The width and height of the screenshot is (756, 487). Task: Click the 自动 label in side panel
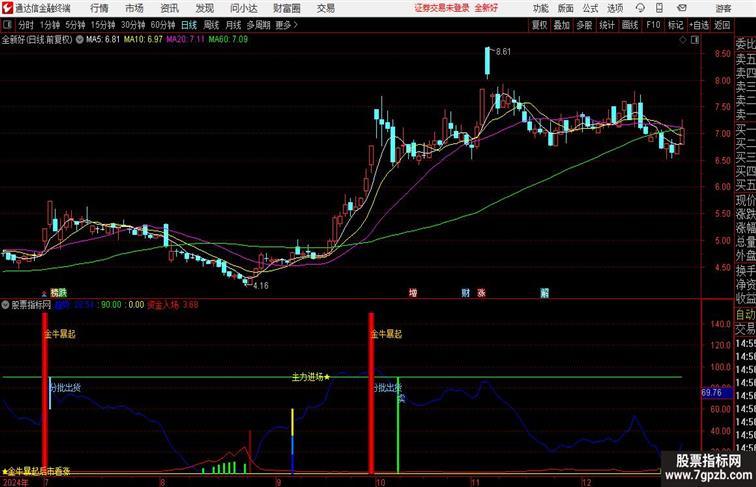pos(745,314)
